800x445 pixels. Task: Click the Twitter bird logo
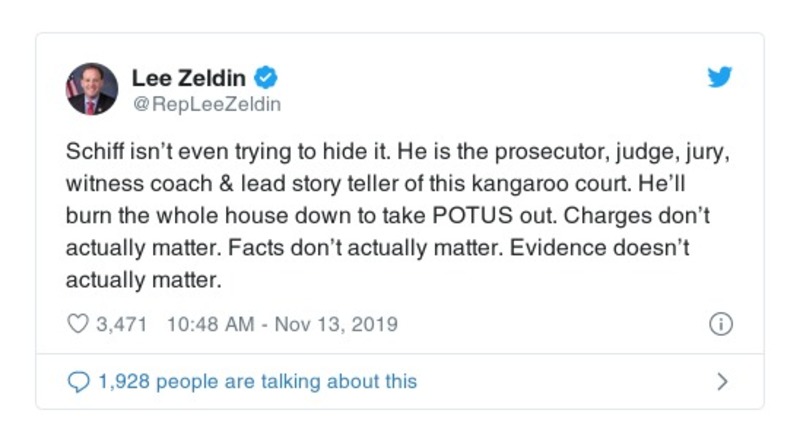[720, 79]
